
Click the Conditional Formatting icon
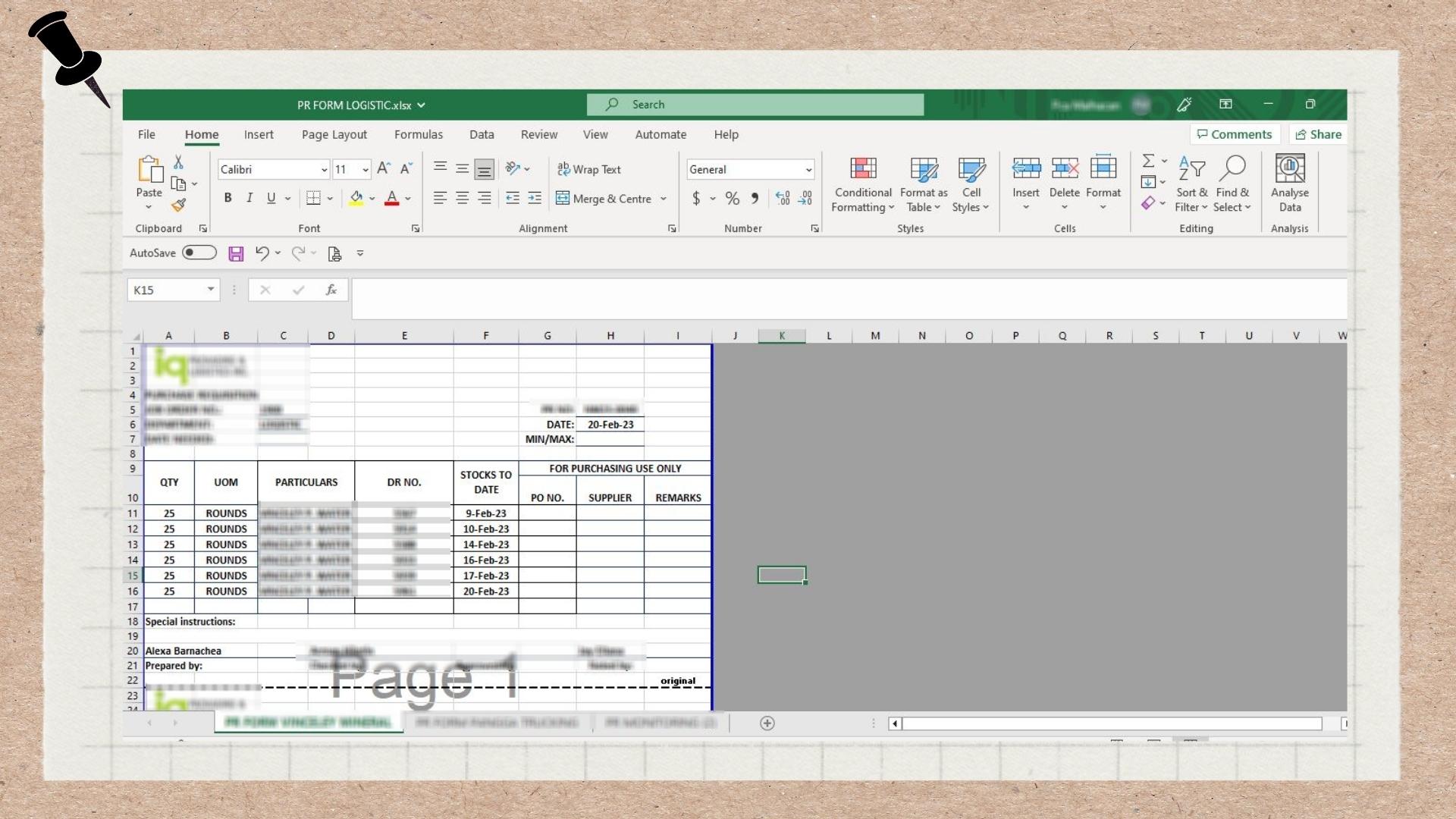[x=863, y=168]
